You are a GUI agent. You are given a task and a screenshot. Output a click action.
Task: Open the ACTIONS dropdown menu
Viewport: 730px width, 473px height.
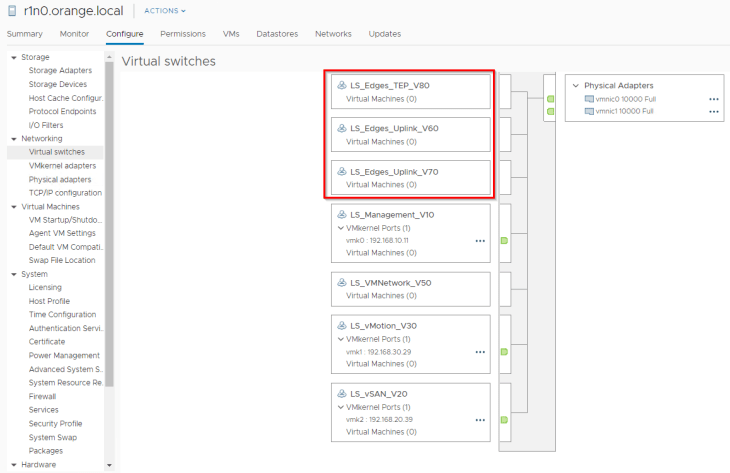[x=165, y=11]
